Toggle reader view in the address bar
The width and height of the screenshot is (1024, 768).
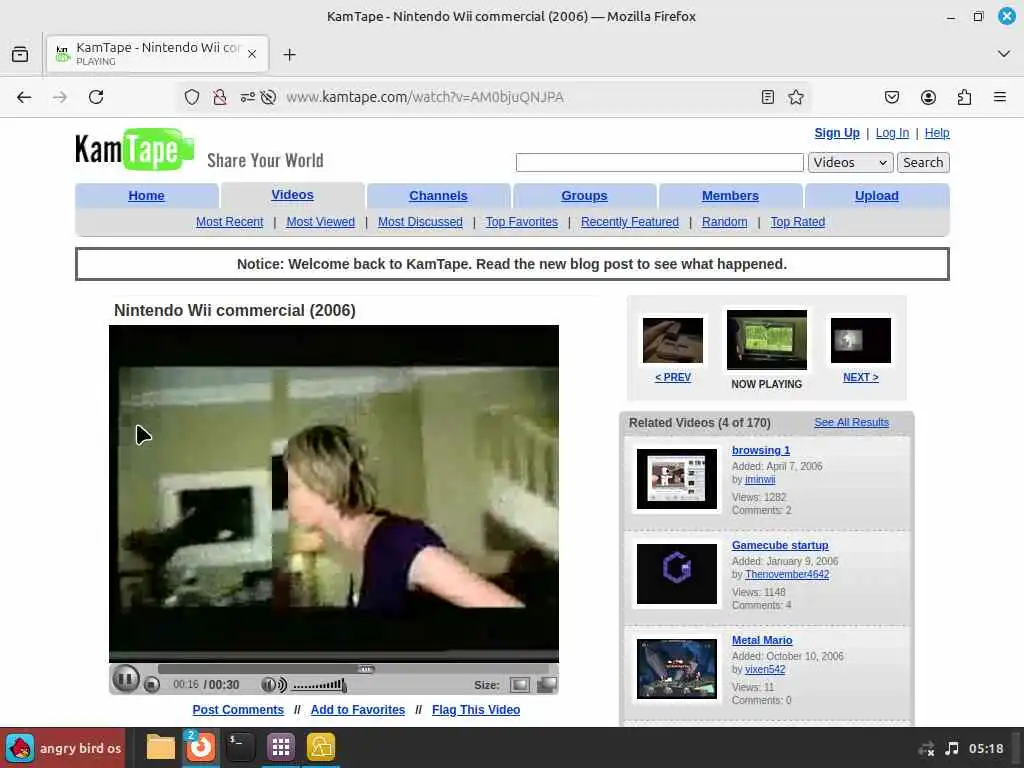pyautogui.click(x=768, y=97)
